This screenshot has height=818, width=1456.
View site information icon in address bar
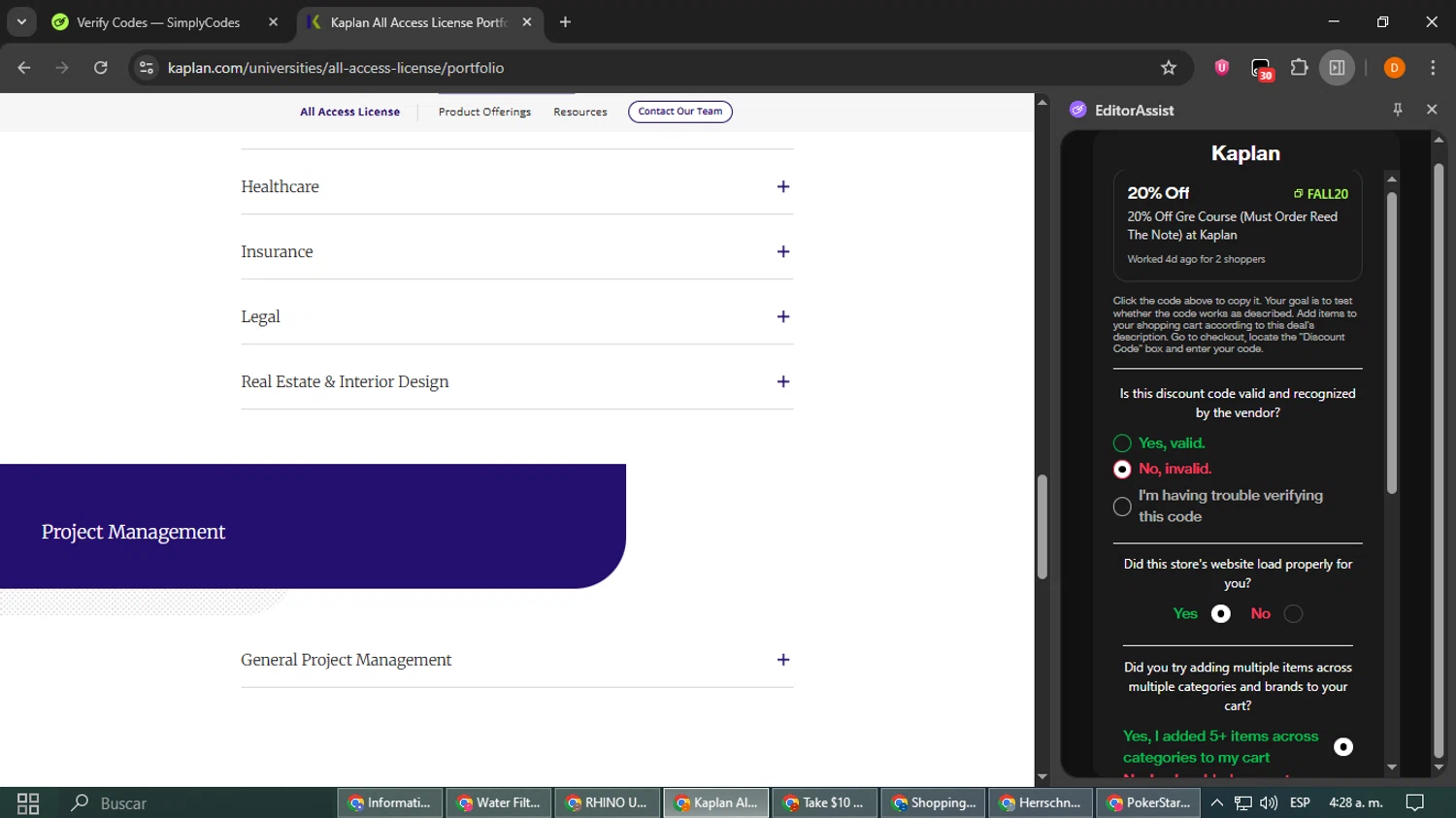pyautogui.click(x=147, y=68)
